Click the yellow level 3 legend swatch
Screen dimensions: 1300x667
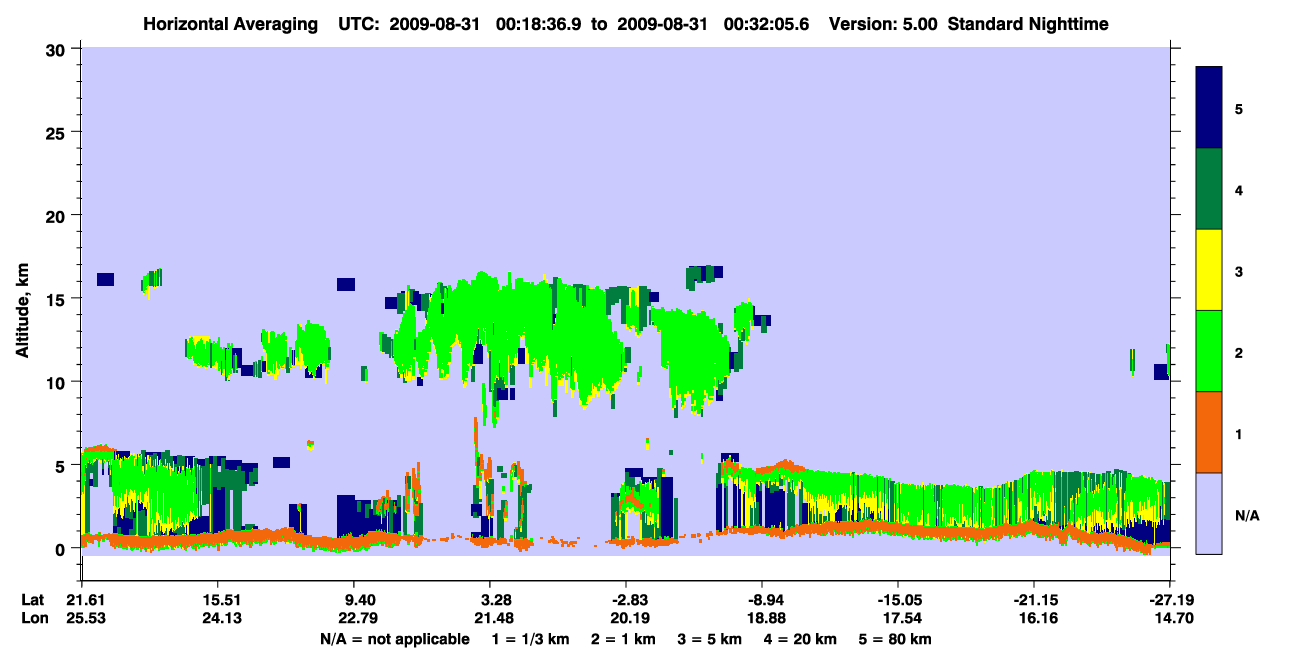(1209, 270)
